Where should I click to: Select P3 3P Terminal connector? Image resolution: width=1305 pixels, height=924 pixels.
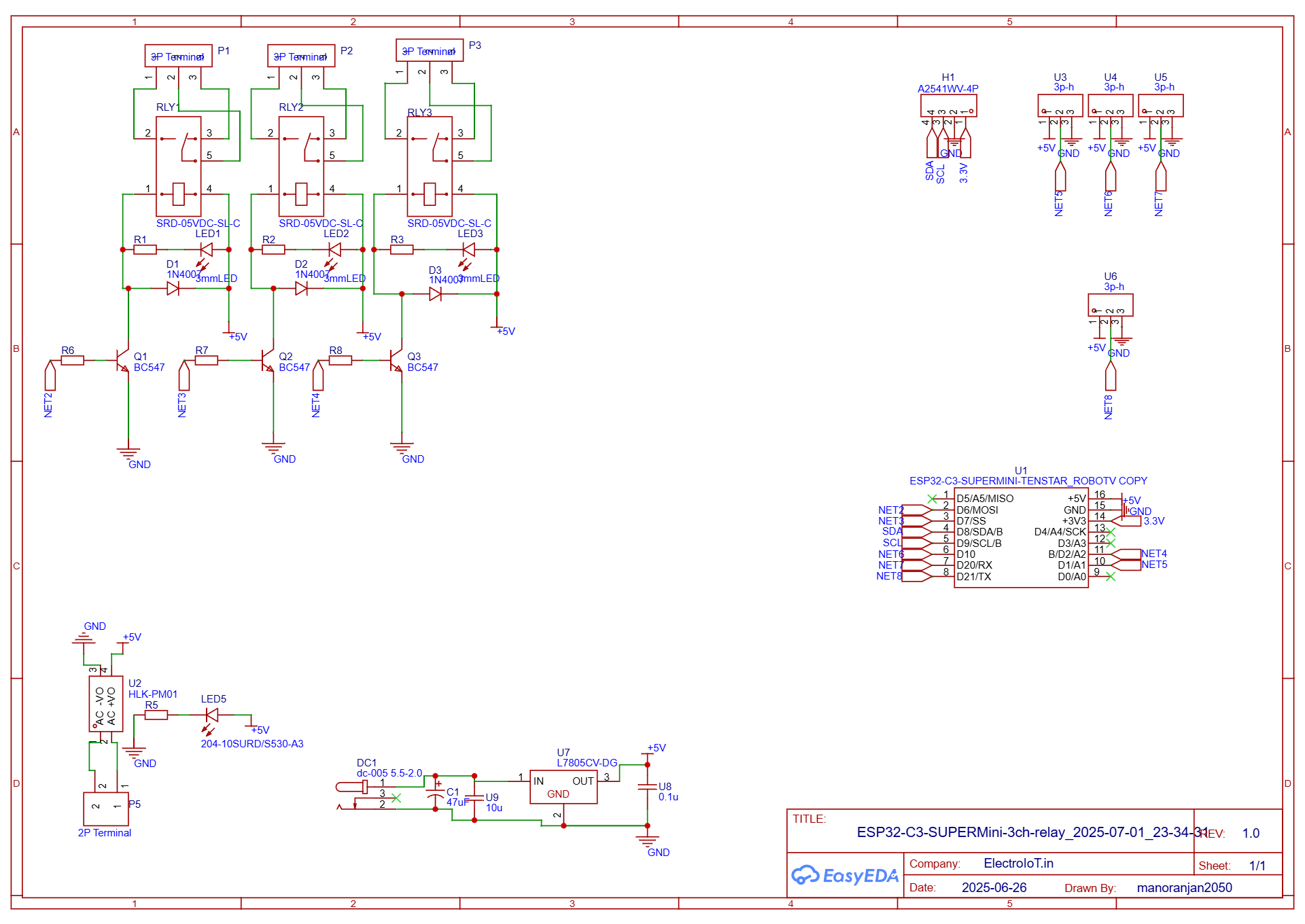(430, 50)
